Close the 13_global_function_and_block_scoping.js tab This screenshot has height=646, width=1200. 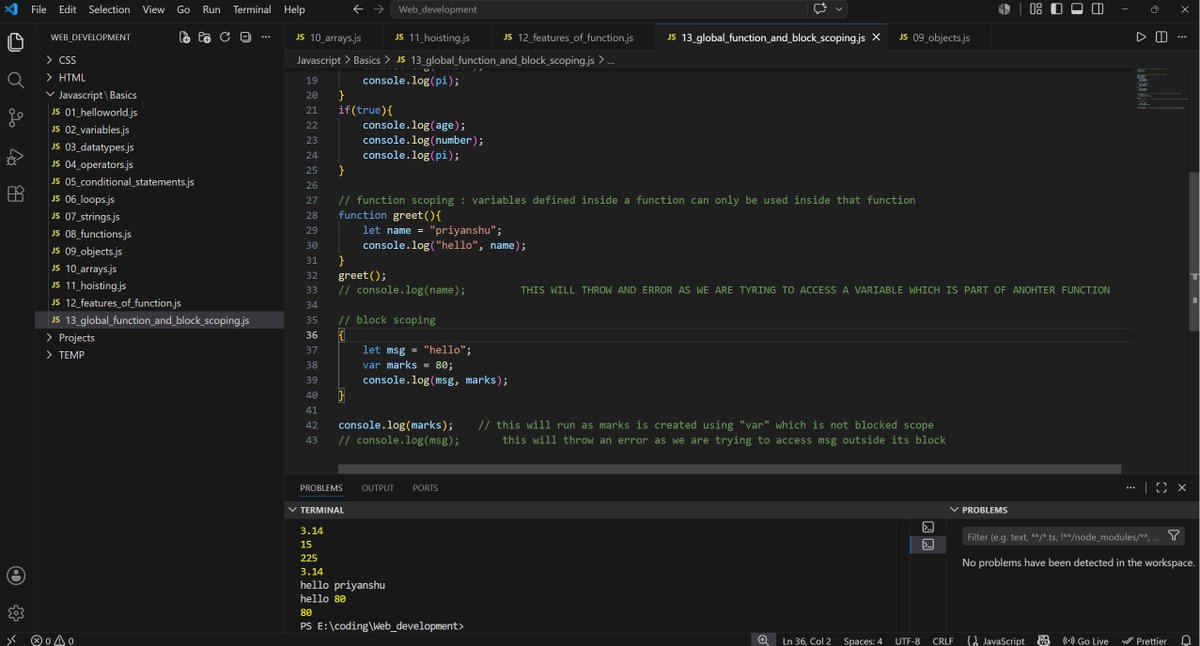876,37
